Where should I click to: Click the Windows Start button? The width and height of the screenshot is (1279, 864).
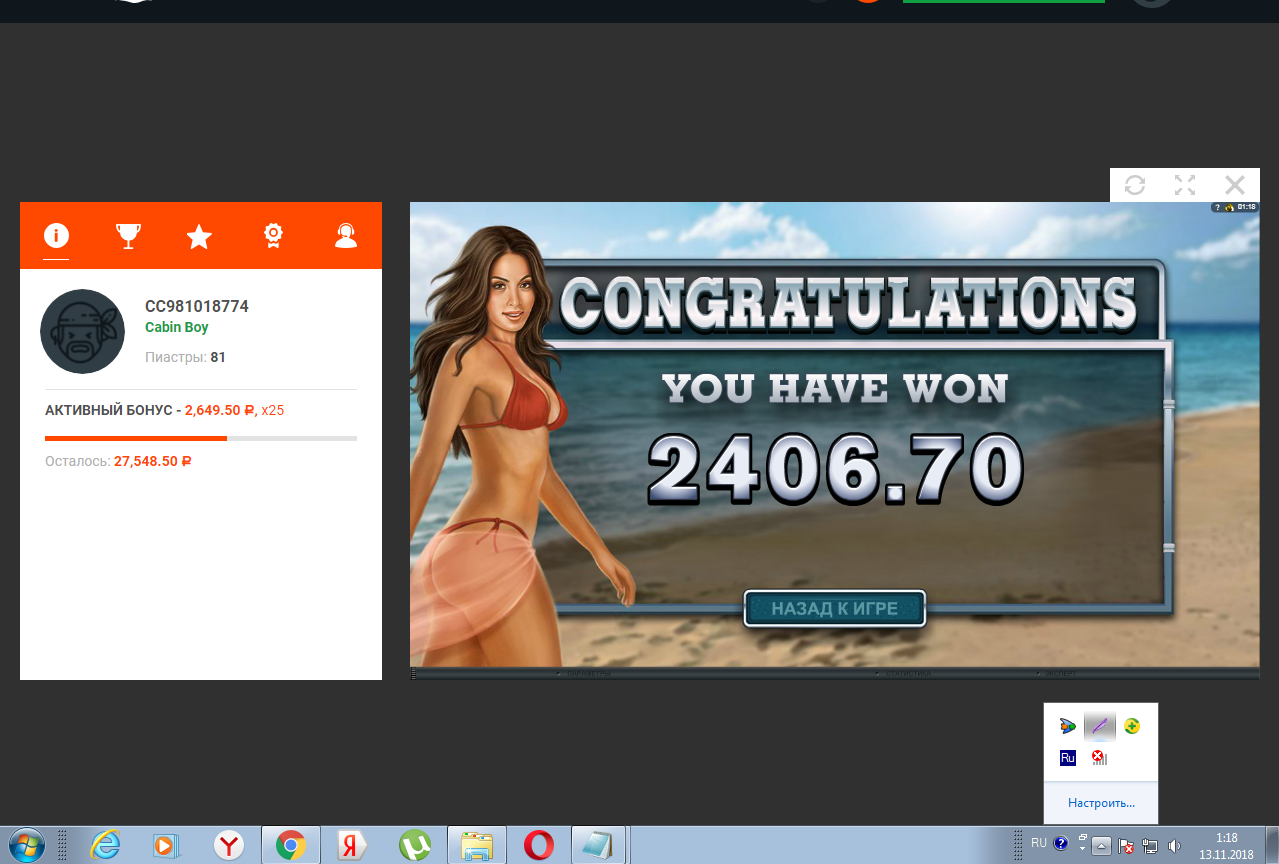[26, 845]
